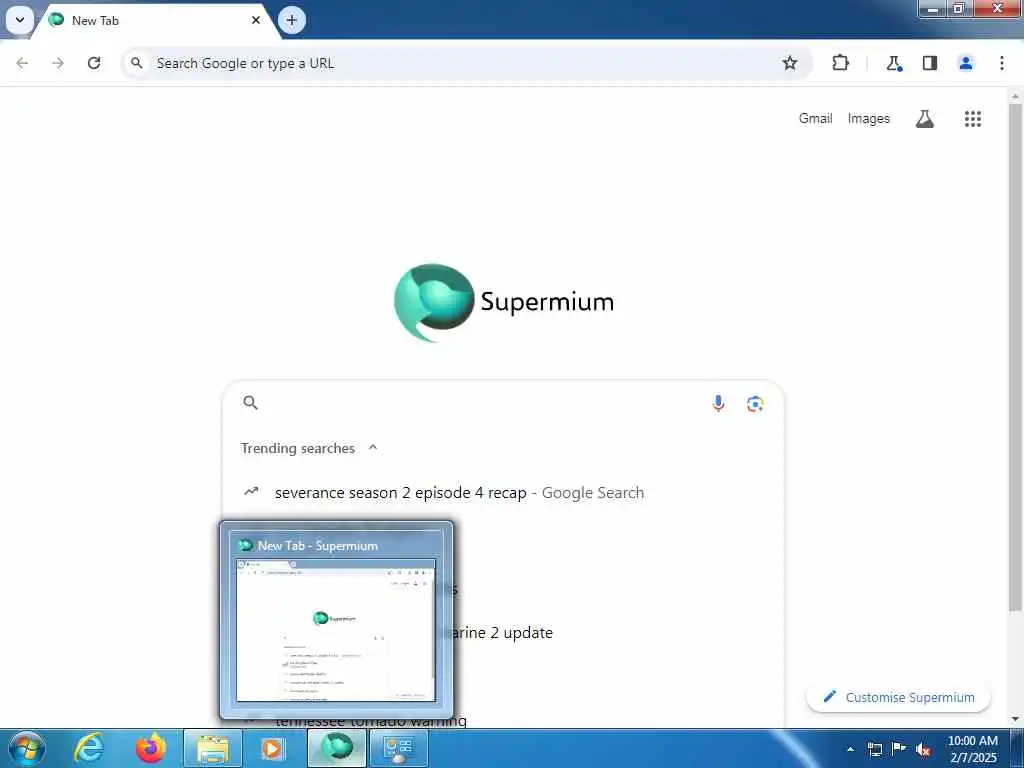Image resolution: width=1024 pixels, height=768 pixels.
Task: Go back with the back arrow
Action: pyautogui.click(x=22, y=63)
